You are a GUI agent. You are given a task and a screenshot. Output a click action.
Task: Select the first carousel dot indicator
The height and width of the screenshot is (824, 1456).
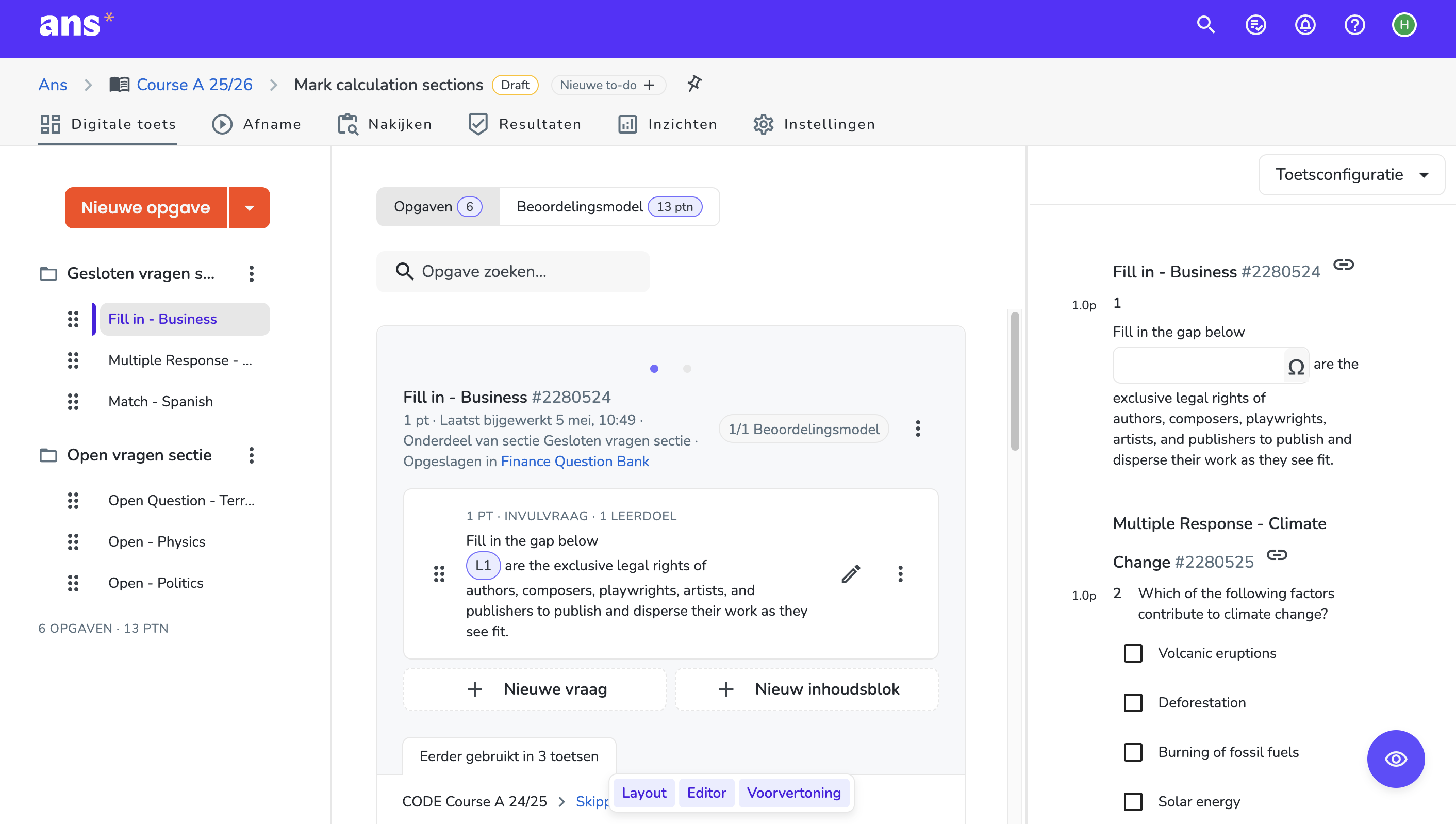click(x=654, y=368)
